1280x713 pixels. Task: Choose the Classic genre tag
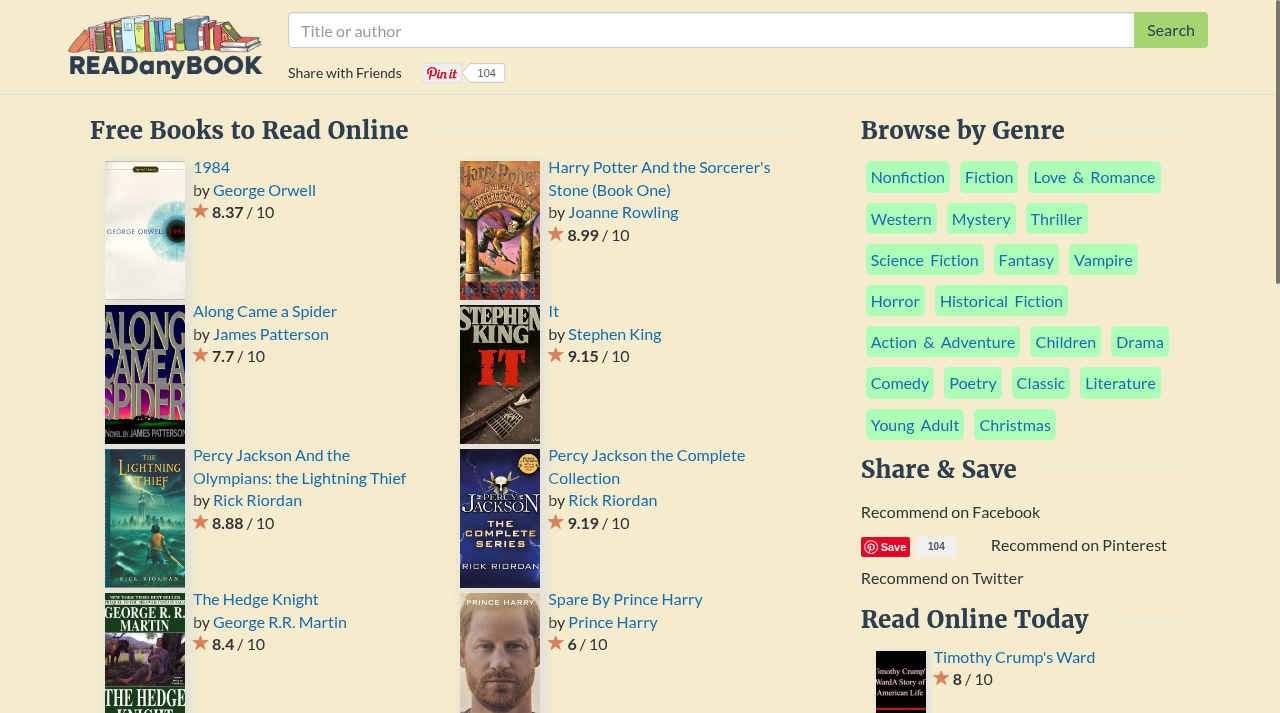(x=1041, y=383)
